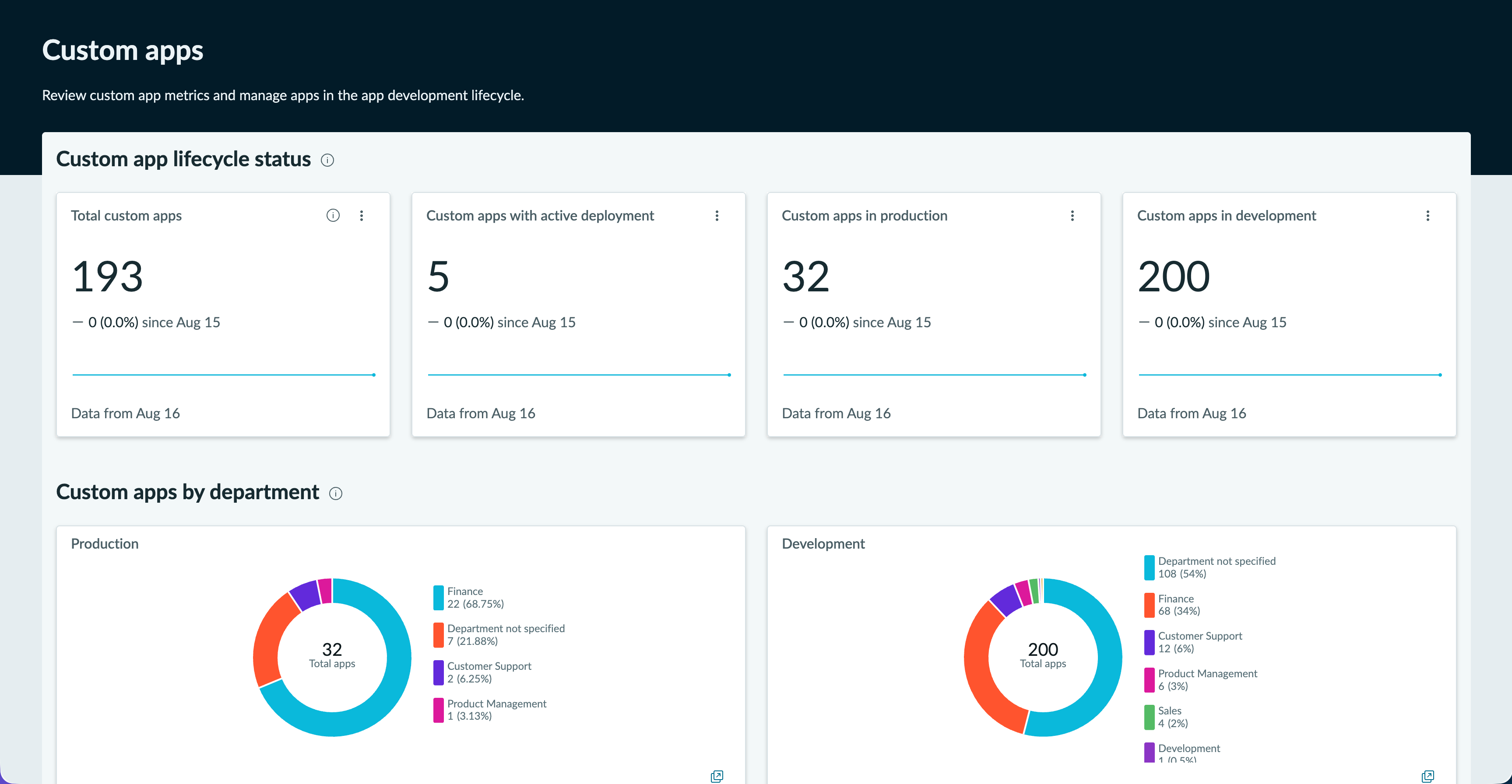Click trend line endpoint on Total custom apps
The image size is (1512, 784).
click(x=374, y=375)
